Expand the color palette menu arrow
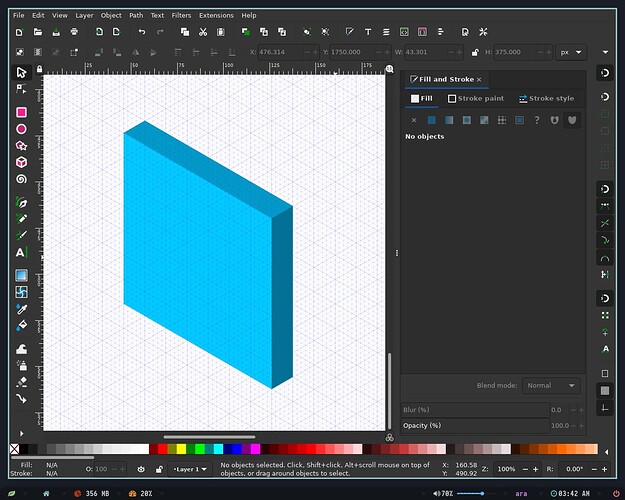The width and height of the screenshot is (625, 500). coord(606,452)
